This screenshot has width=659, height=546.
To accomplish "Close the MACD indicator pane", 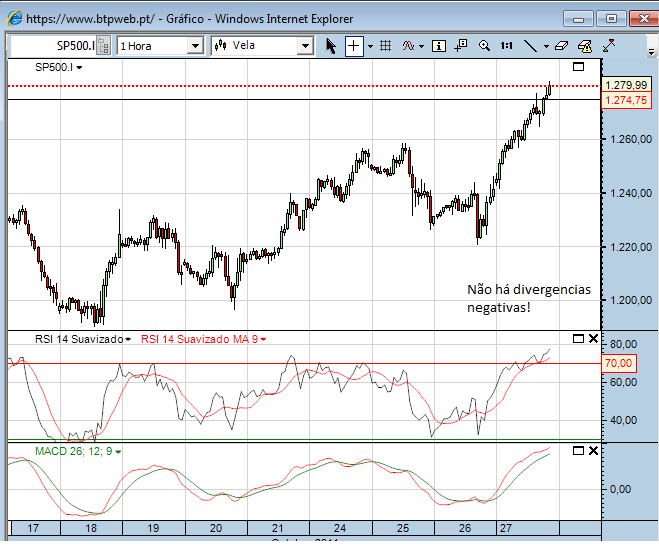I will [593, 451].
